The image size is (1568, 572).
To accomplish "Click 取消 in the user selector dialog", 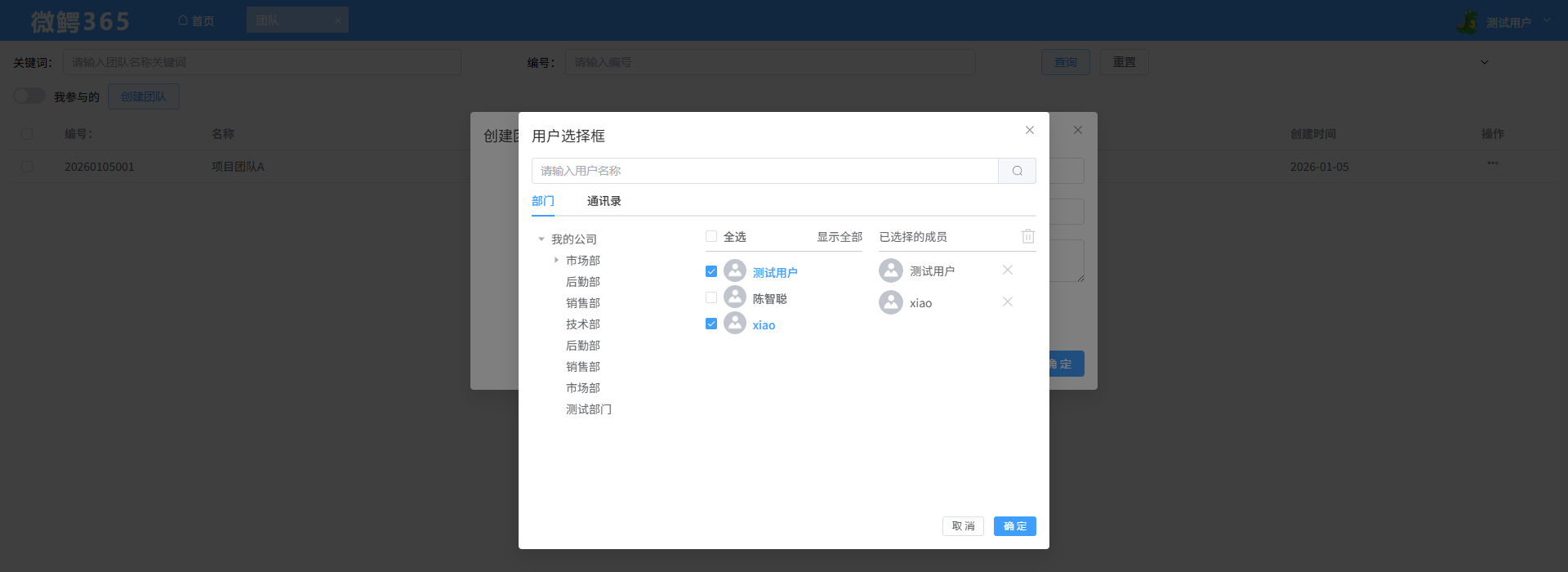I will pos(963,526).
